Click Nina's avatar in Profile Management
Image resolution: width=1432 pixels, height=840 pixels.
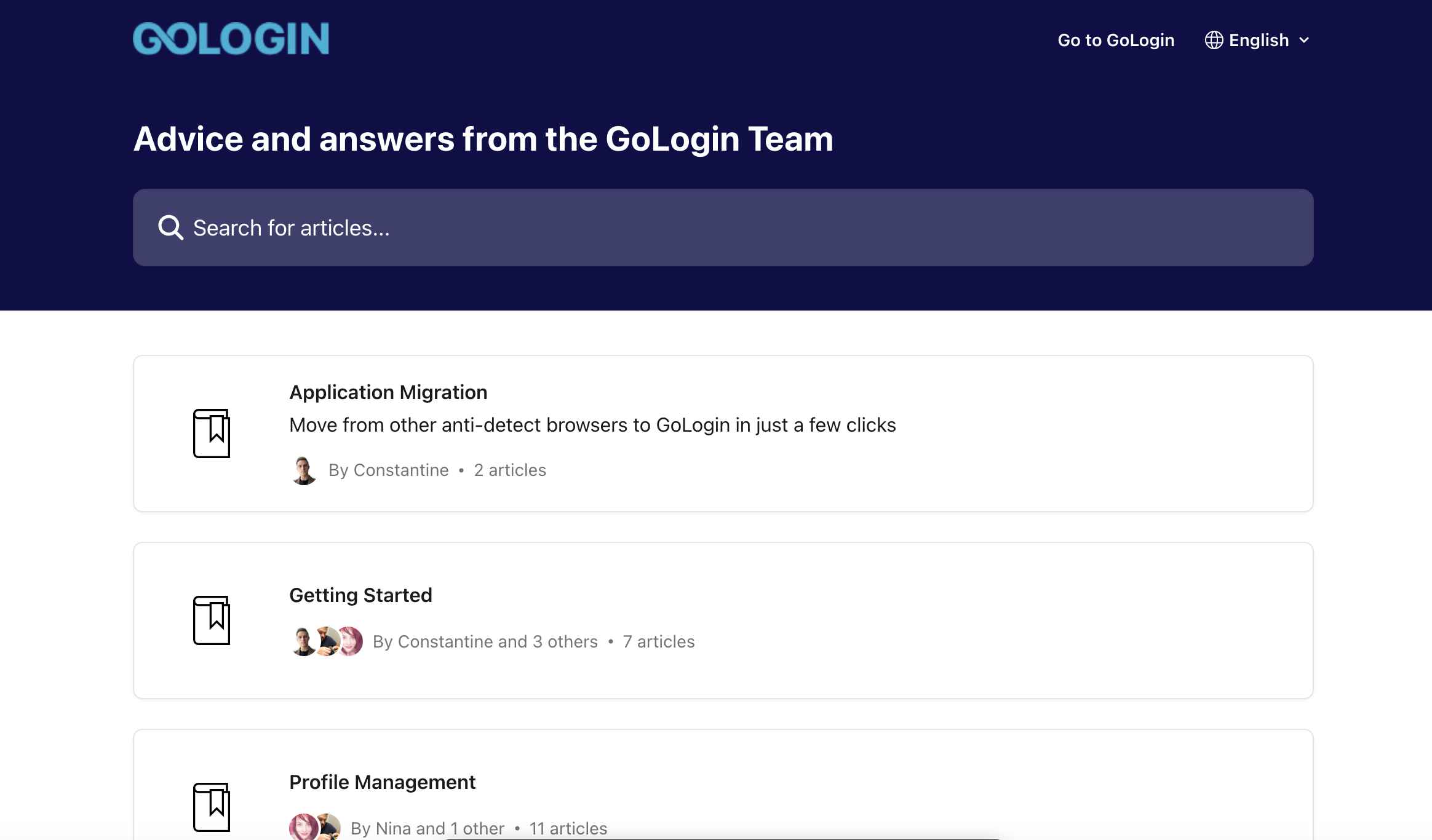click(303, 828)
